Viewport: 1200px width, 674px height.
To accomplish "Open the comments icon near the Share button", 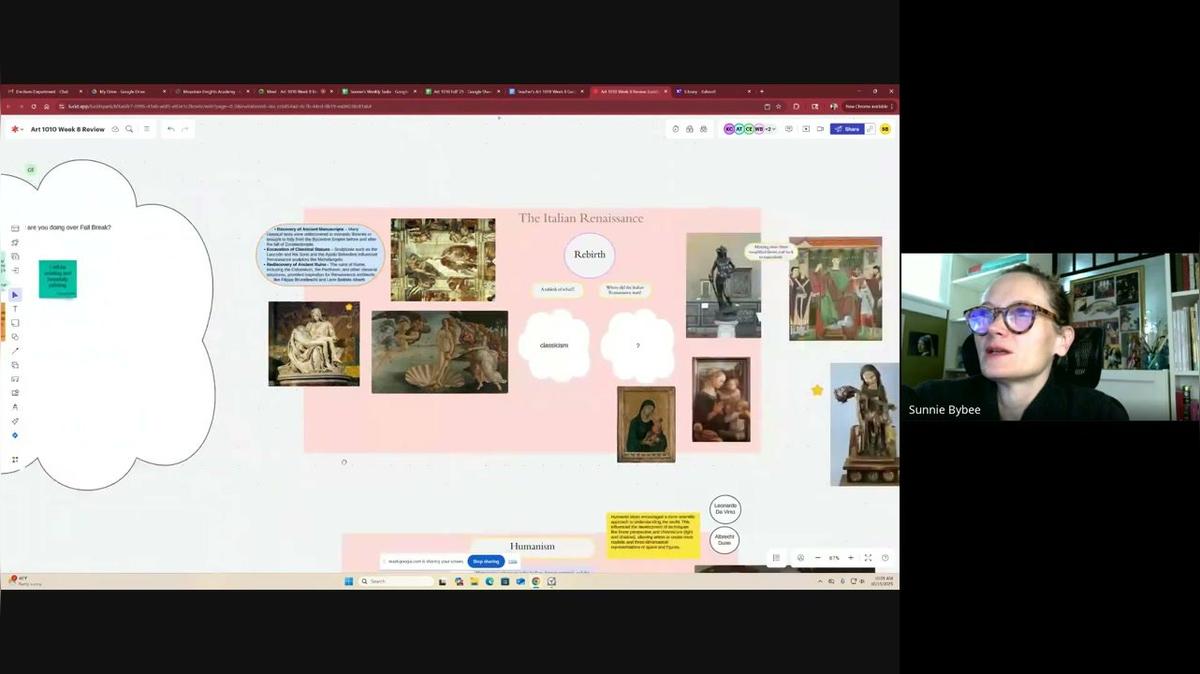I will pyautogui.click(x=789, y=129).
